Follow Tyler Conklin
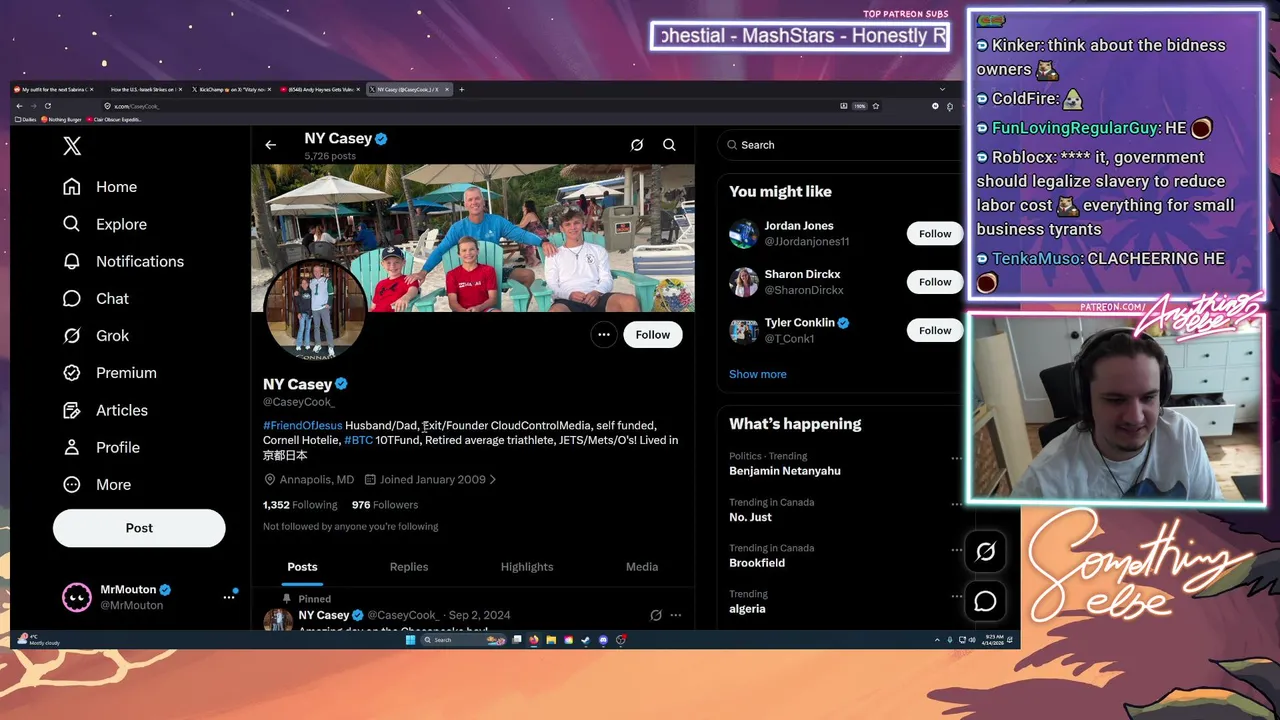This screenshot has width=1280, height=720. [x=935, y=330]
